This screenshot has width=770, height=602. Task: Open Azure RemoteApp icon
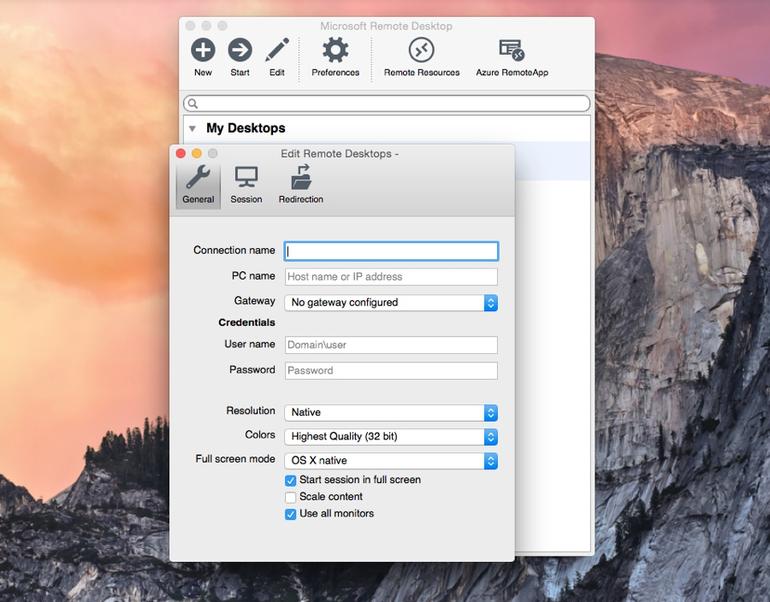point(512,50)
